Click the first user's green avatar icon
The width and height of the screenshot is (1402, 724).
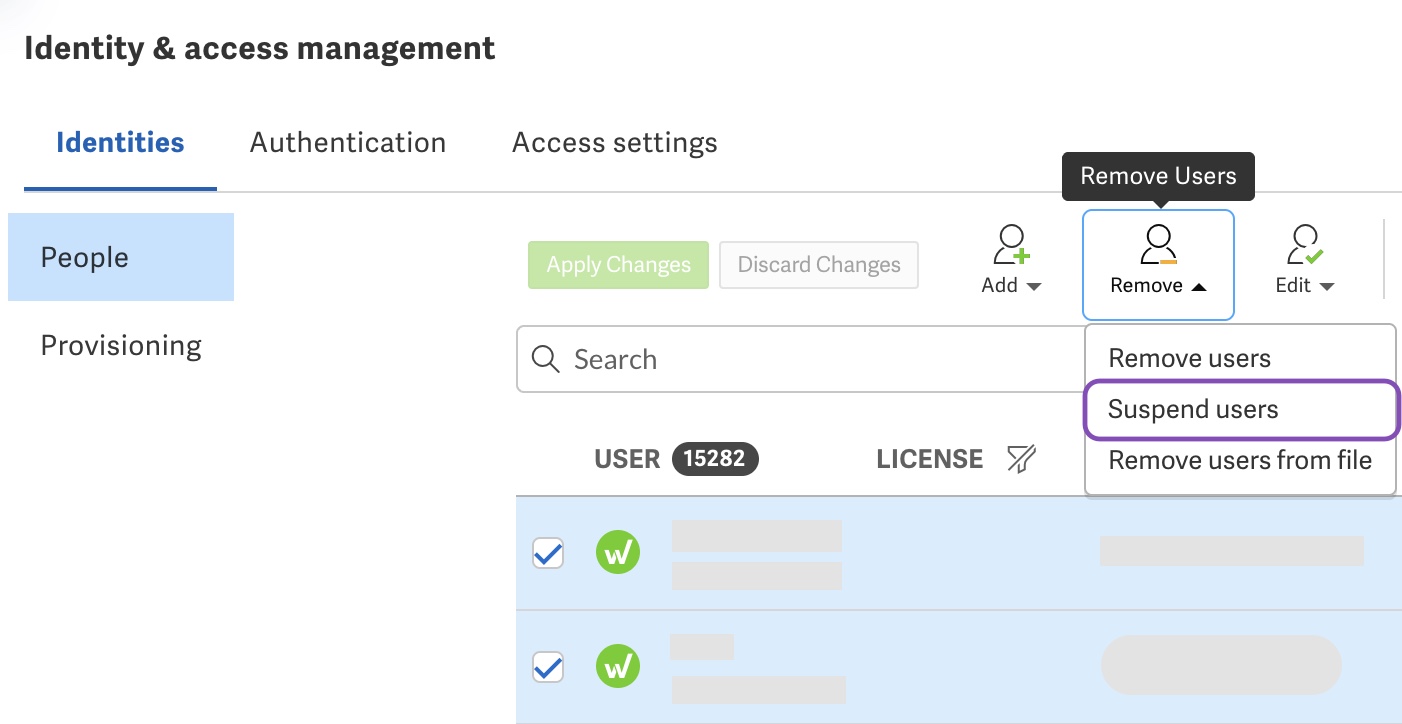618,552
